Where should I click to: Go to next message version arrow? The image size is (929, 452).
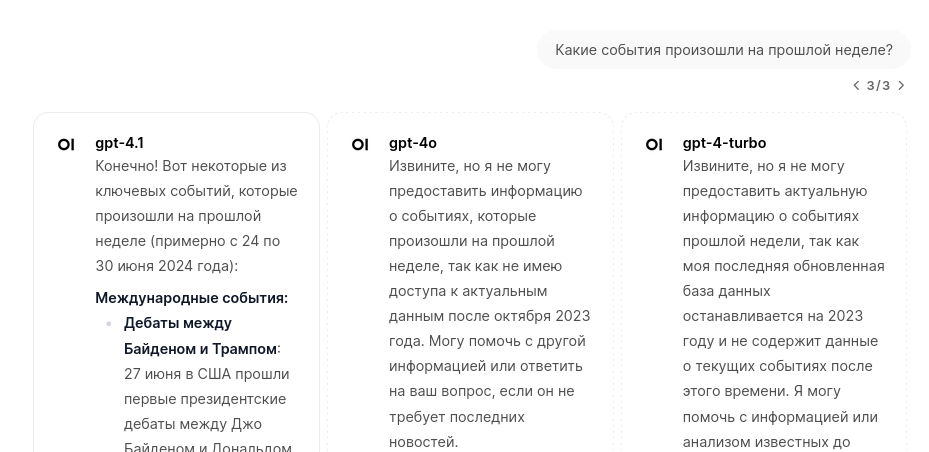(x=901, y=85)
